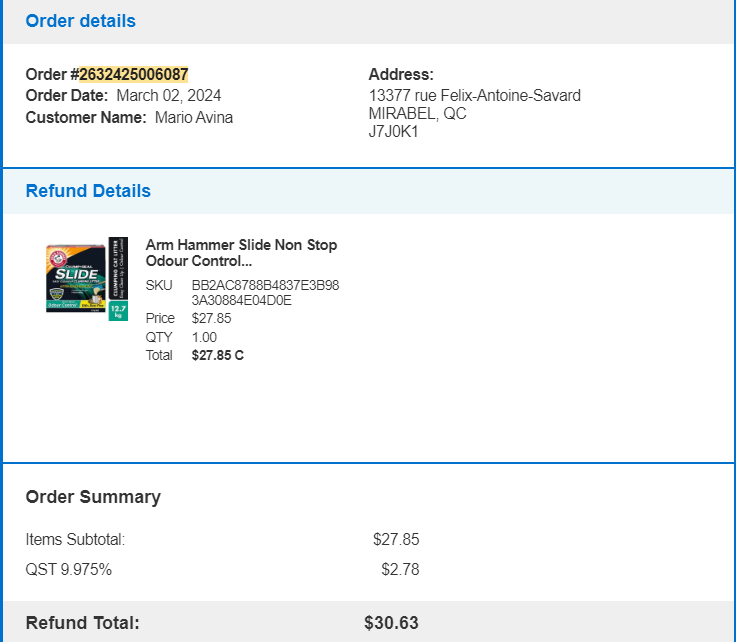Select the Refund Details heading
This screenshot has height=642, width=736.
click(88, 191)
